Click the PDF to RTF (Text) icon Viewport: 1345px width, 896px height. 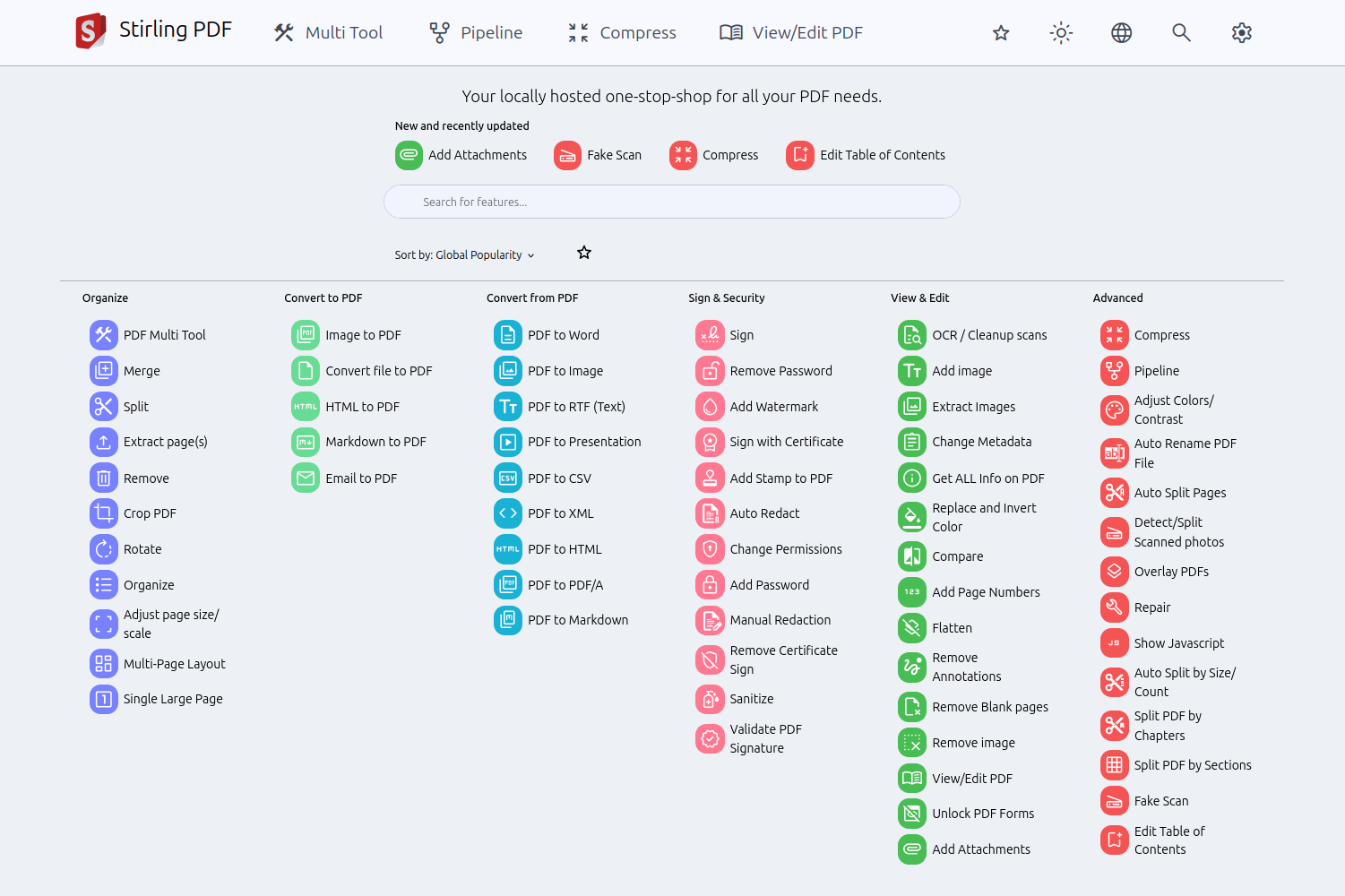coord(508,407)
